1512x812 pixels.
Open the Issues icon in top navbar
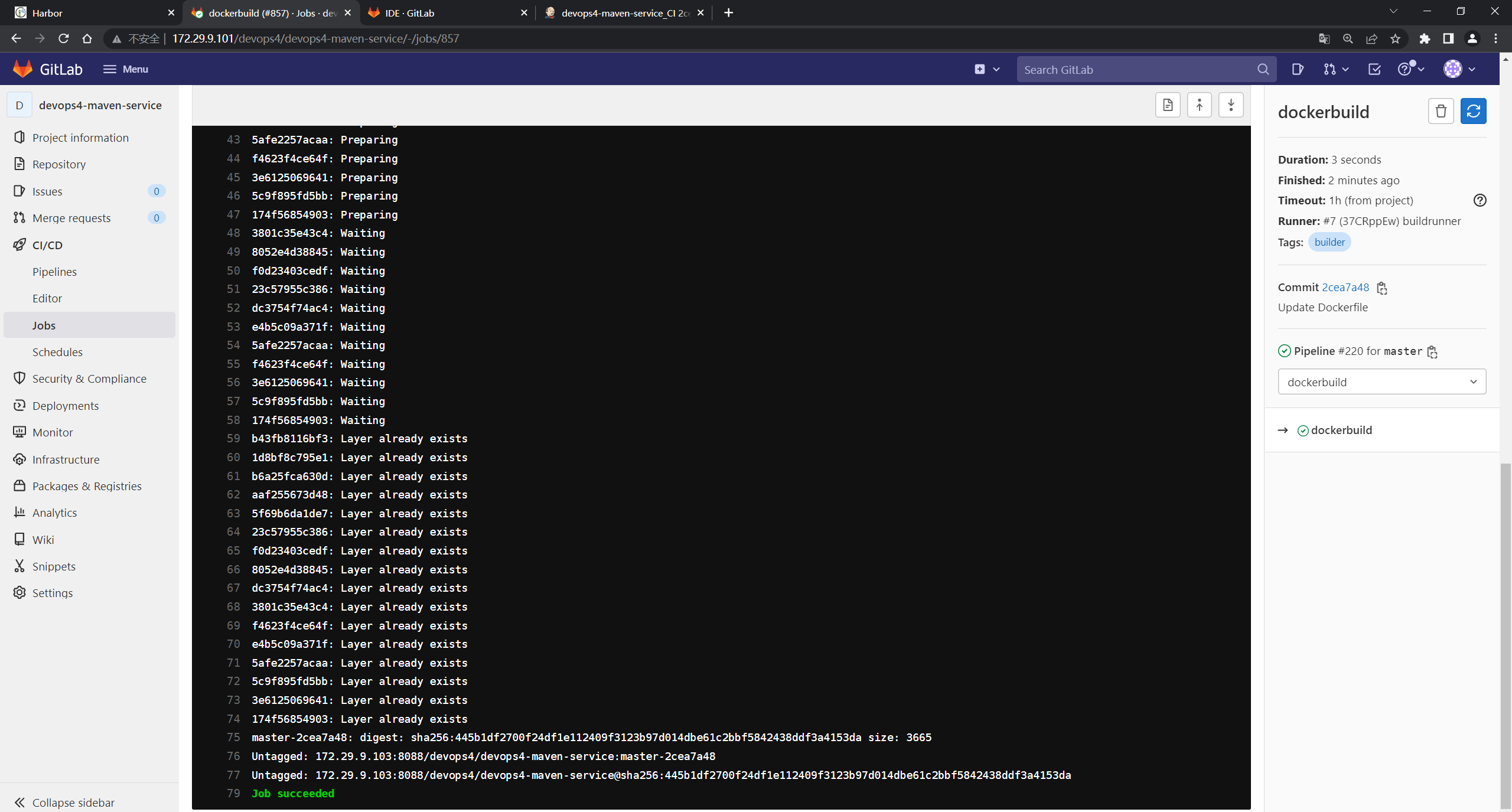1297,69
